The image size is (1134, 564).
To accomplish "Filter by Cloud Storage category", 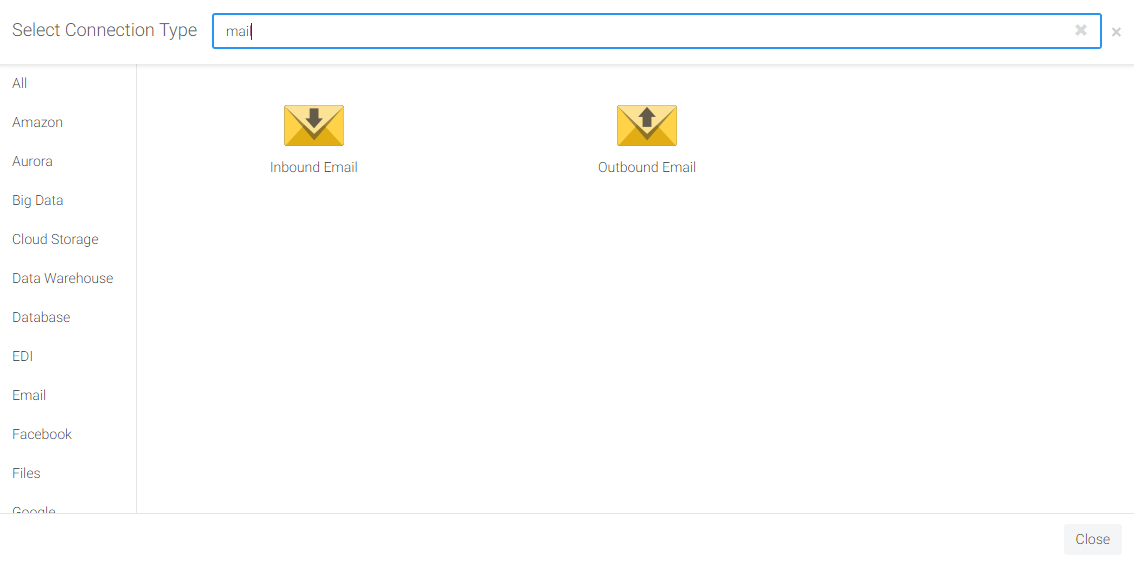I will 55,239.
